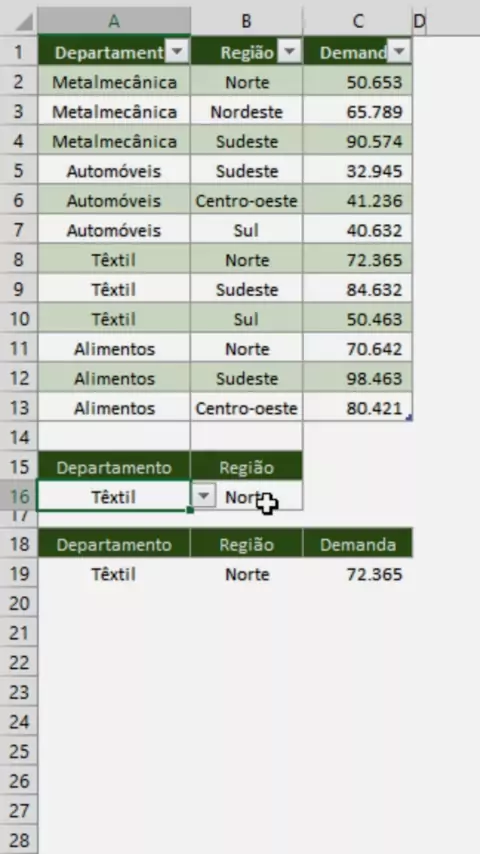Viewport: 480px width, 854px height.
Task: Click the table resize handle below 80.421
Action: [409, 418]
